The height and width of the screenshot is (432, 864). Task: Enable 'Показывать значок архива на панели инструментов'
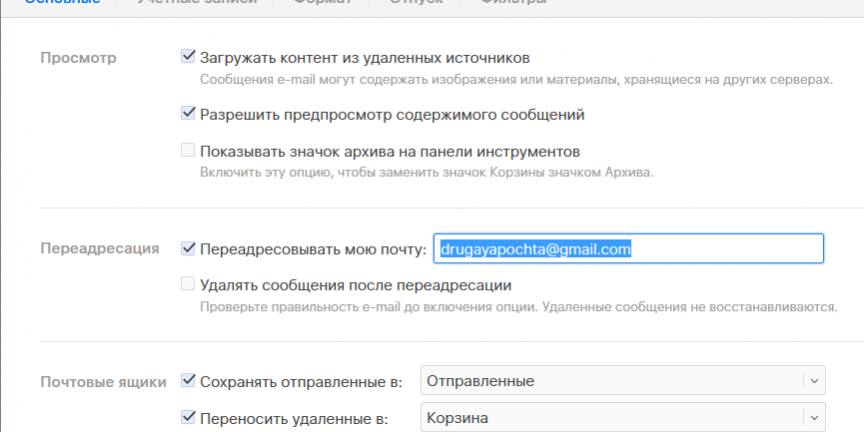point(187,151)
